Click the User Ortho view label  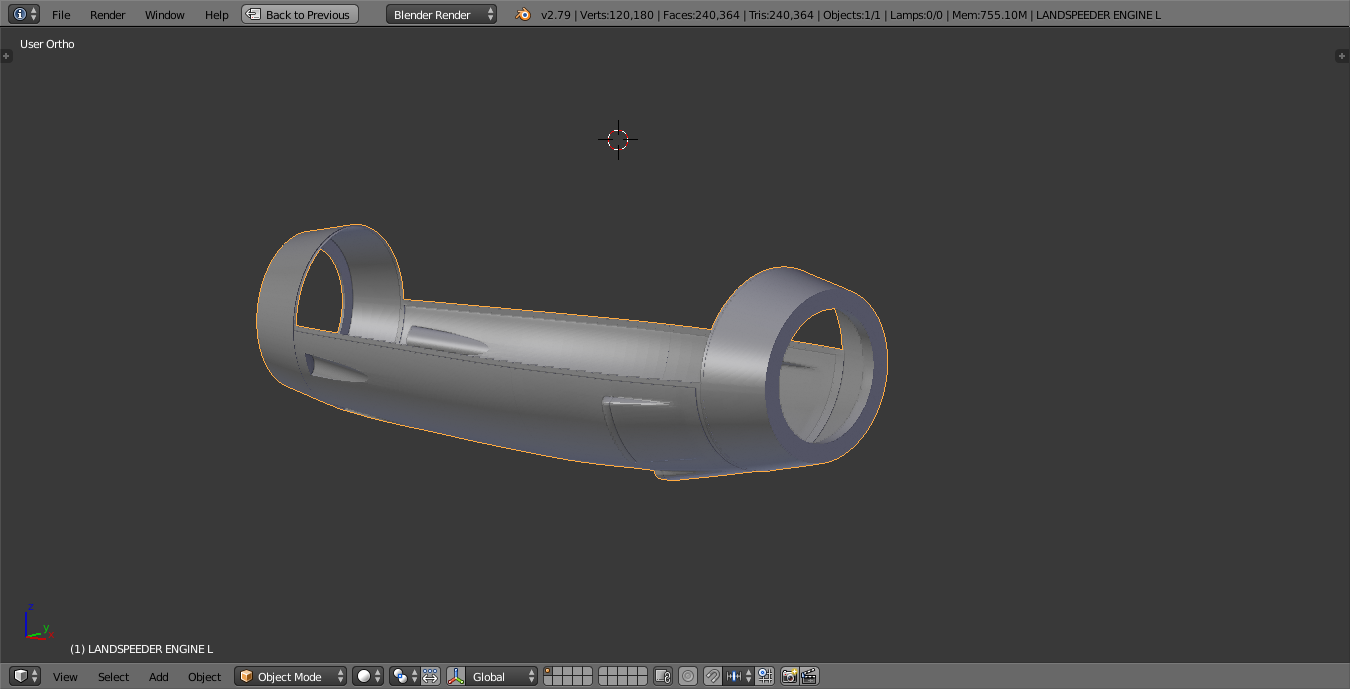pyautogui.click(x=47, y=44)
